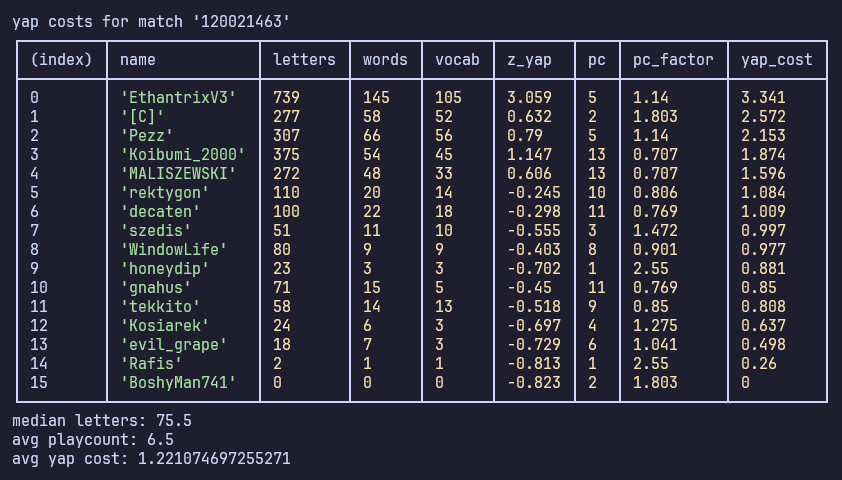The height and width of the screenshot is (480, 842).
Task: Click pc_factor value 0.901 for WindowLife
Action: pyautogui.click(x=655, y=250)
